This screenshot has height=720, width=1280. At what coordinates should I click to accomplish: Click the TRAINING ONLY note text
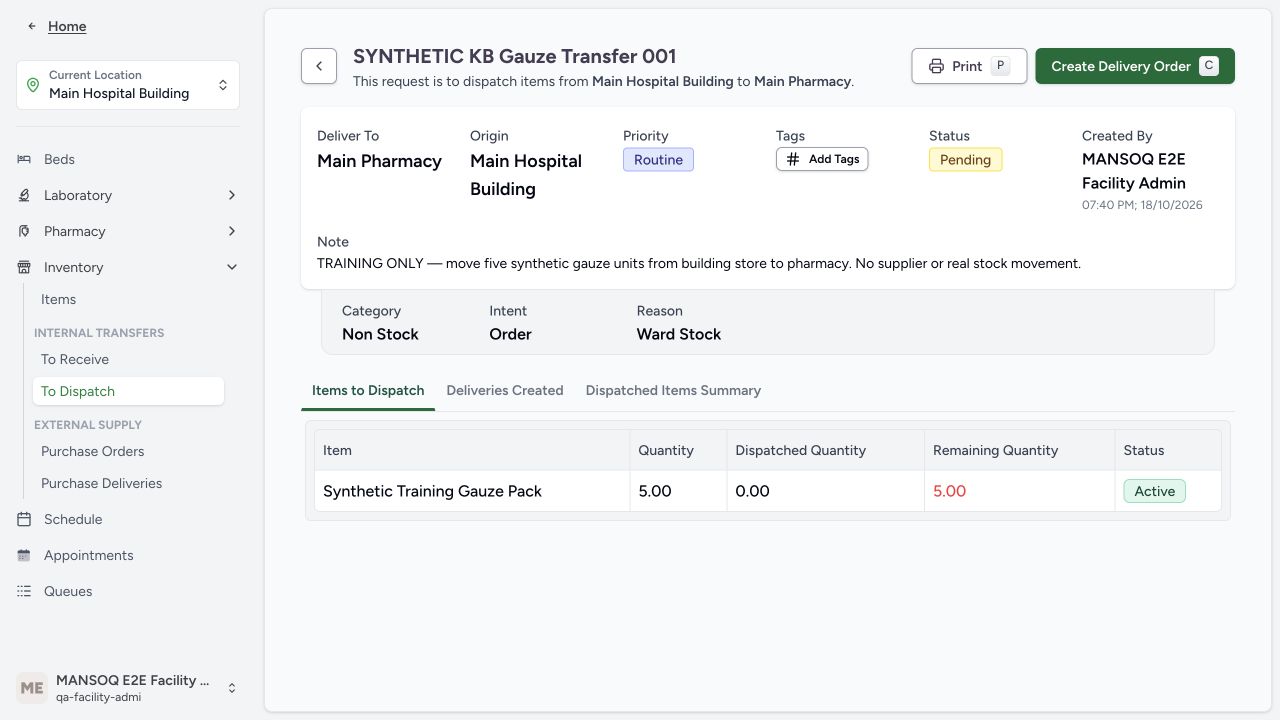point(699,264)
